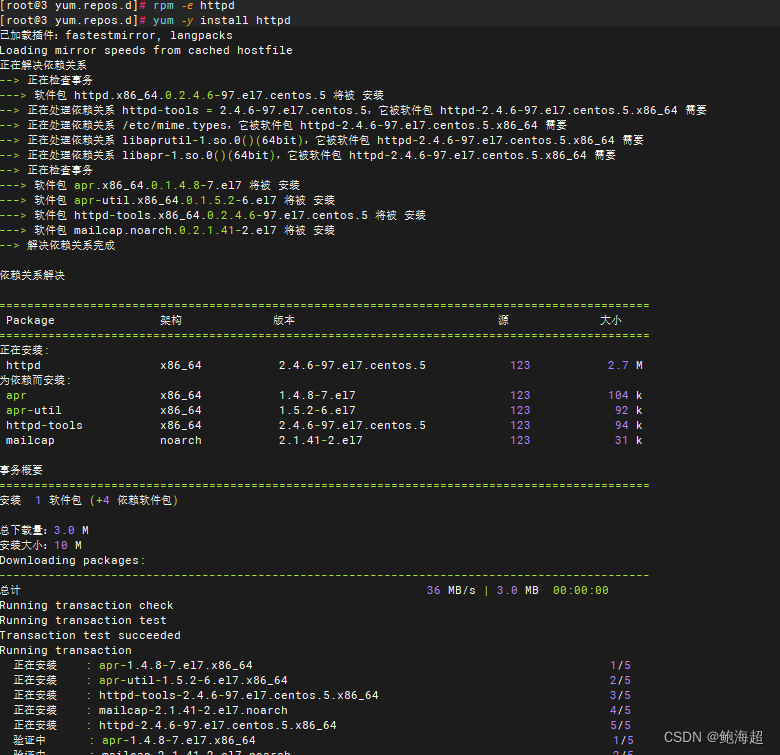Click 'httpd-tools-2.4.6-97.el7.centos.5.x86_64' install line
The image size is (780, 755).
239,695
